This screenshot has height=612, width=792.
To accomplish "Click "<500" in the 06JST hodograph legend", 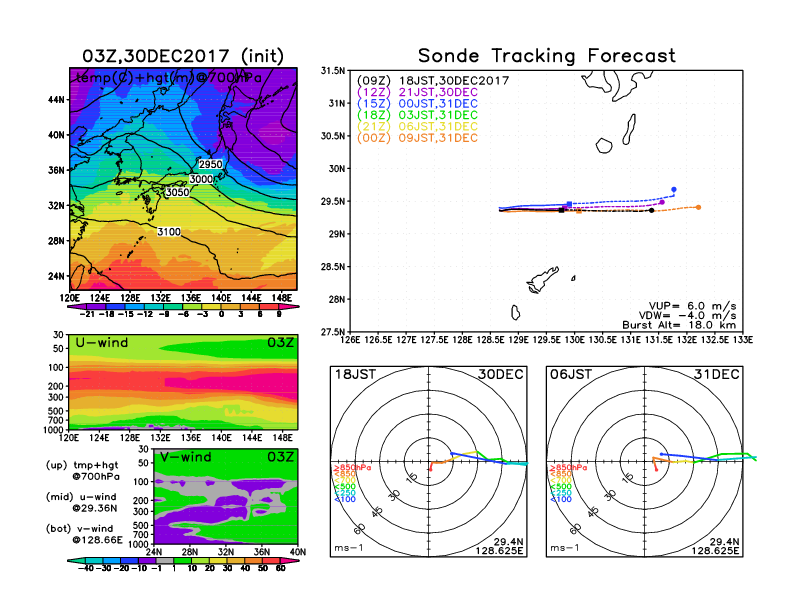I will 561,487.
